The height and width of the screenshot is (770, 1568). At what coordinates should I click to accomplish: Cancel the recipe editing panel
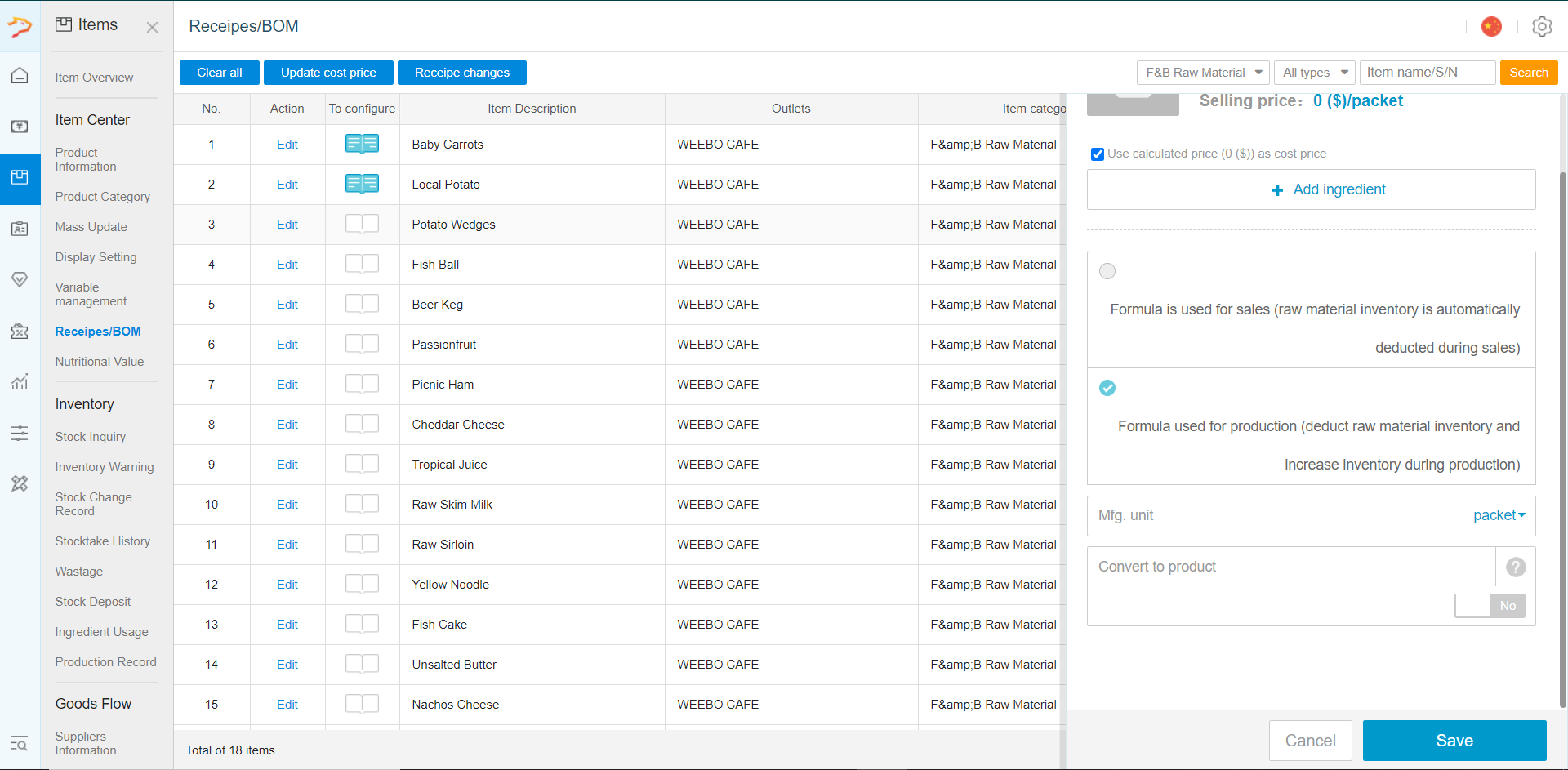tap(1311, 741)
